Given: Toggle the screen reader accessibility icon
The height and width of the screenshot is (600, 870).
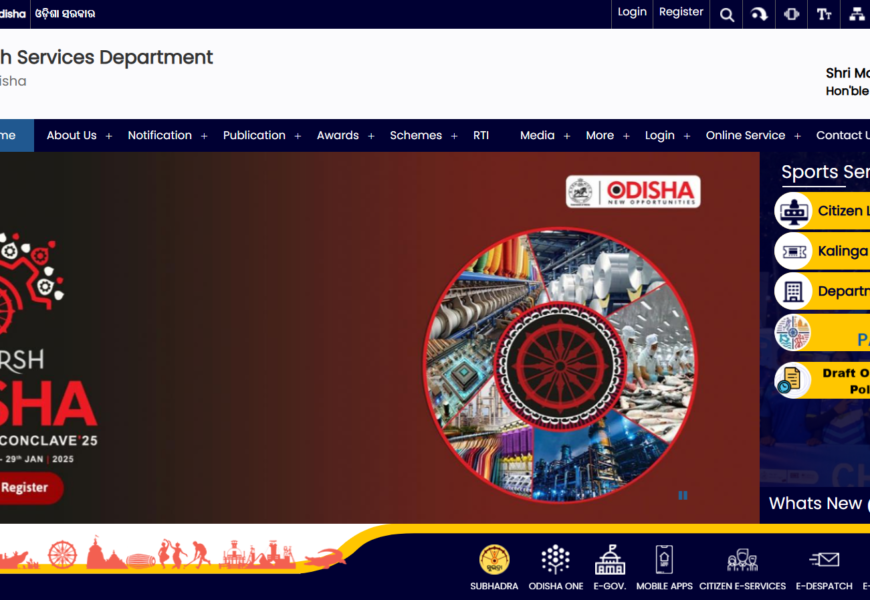Looking at the screenshot, I should (792, 14).
